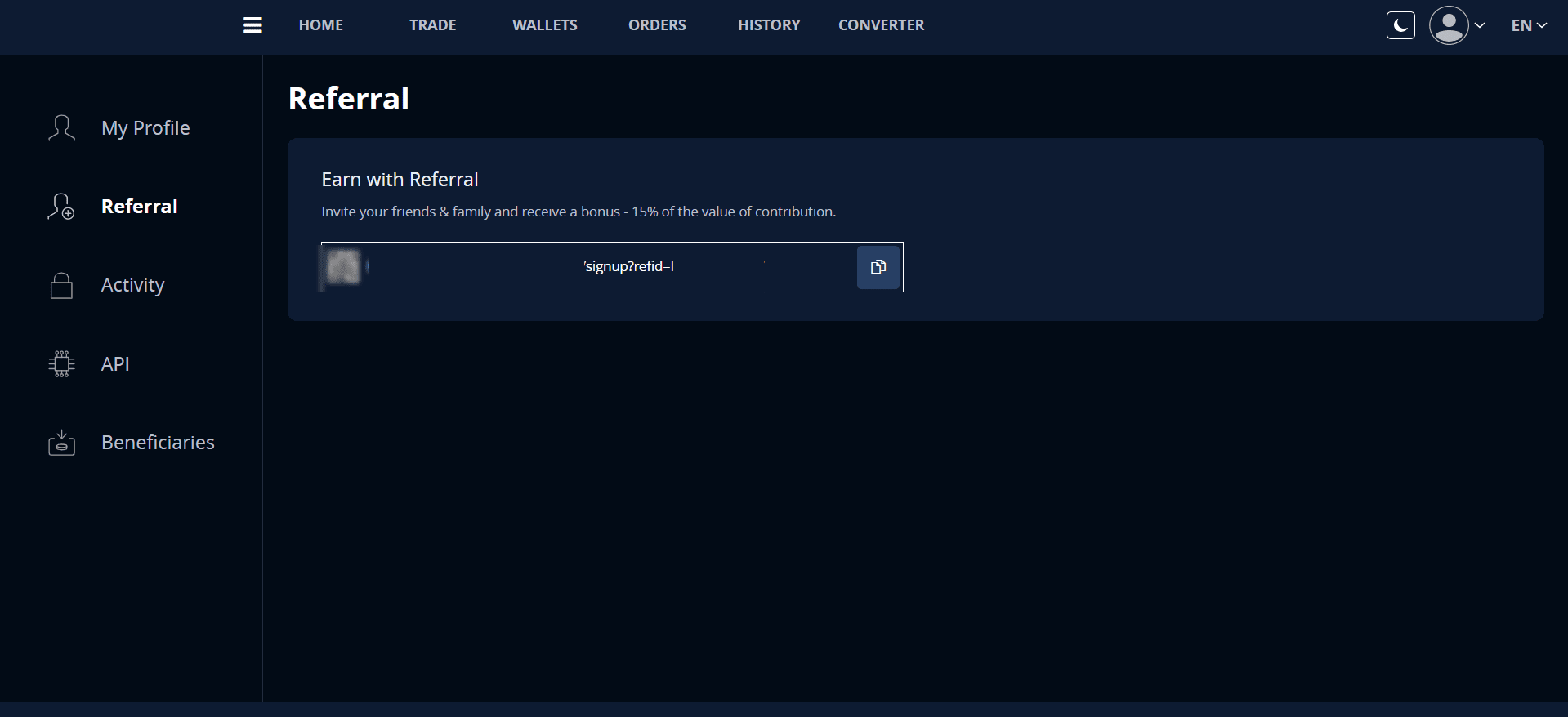1568x717 pixels.
Task: View the HISTORY page
Action: point(769,25)
